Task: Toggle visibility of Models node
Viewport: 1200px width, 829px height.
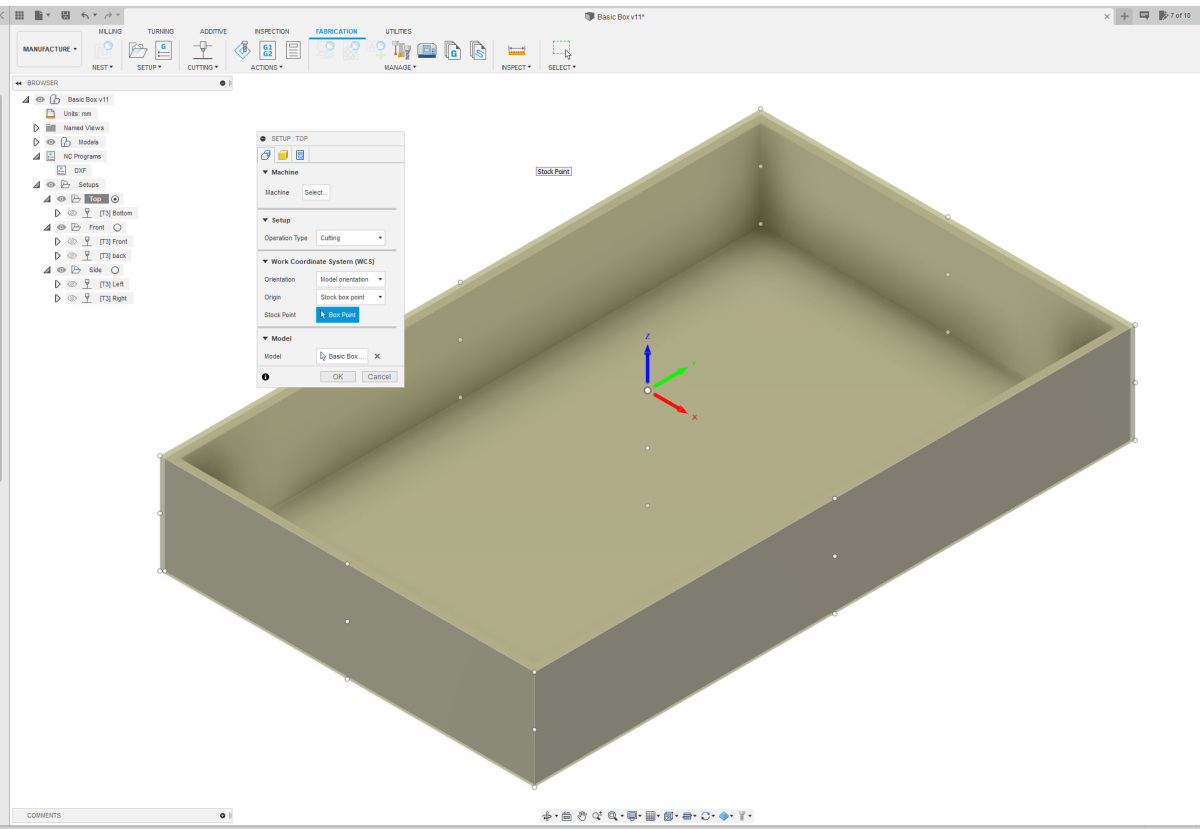Action: pos(50,142)
